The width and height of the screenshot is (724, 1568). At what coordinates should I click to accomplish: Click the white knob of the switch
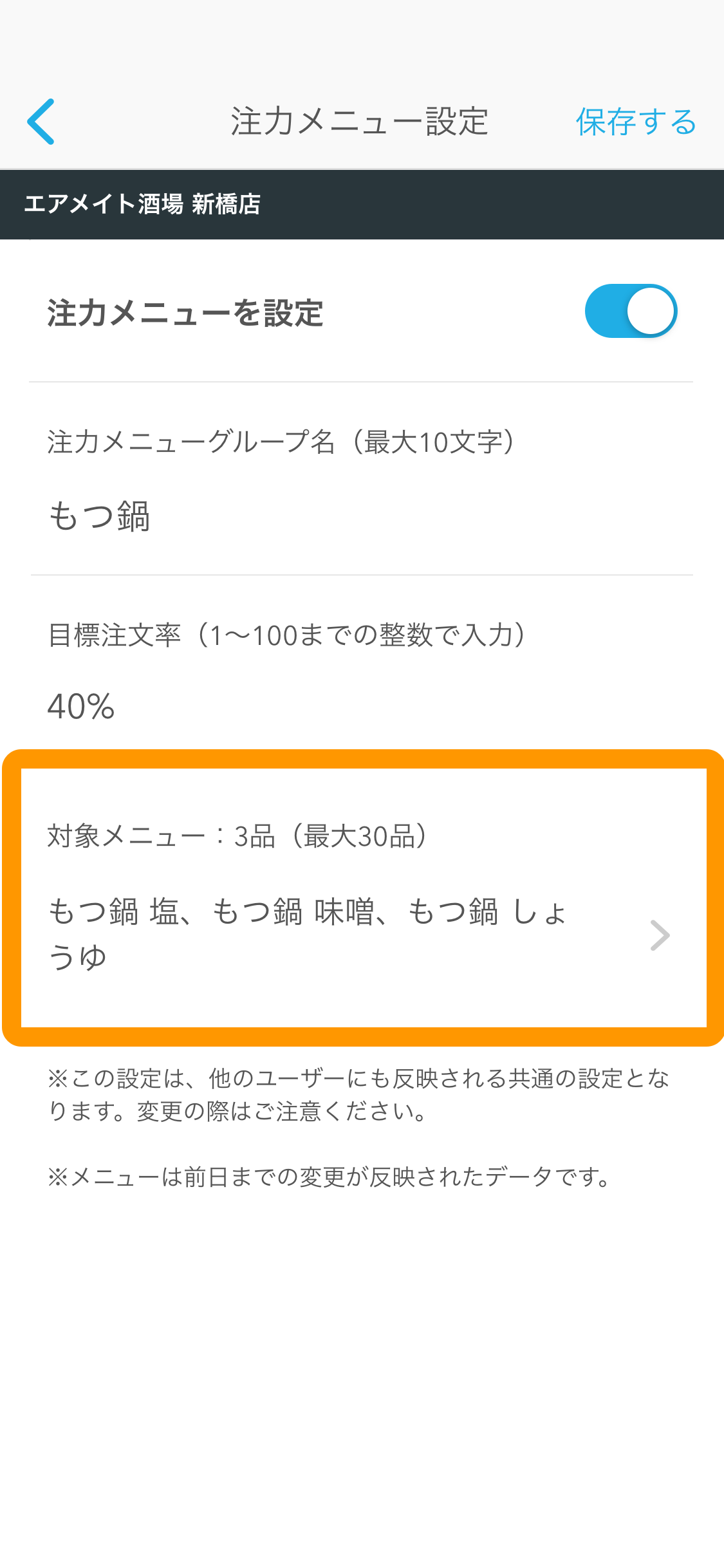click(651, 311)
